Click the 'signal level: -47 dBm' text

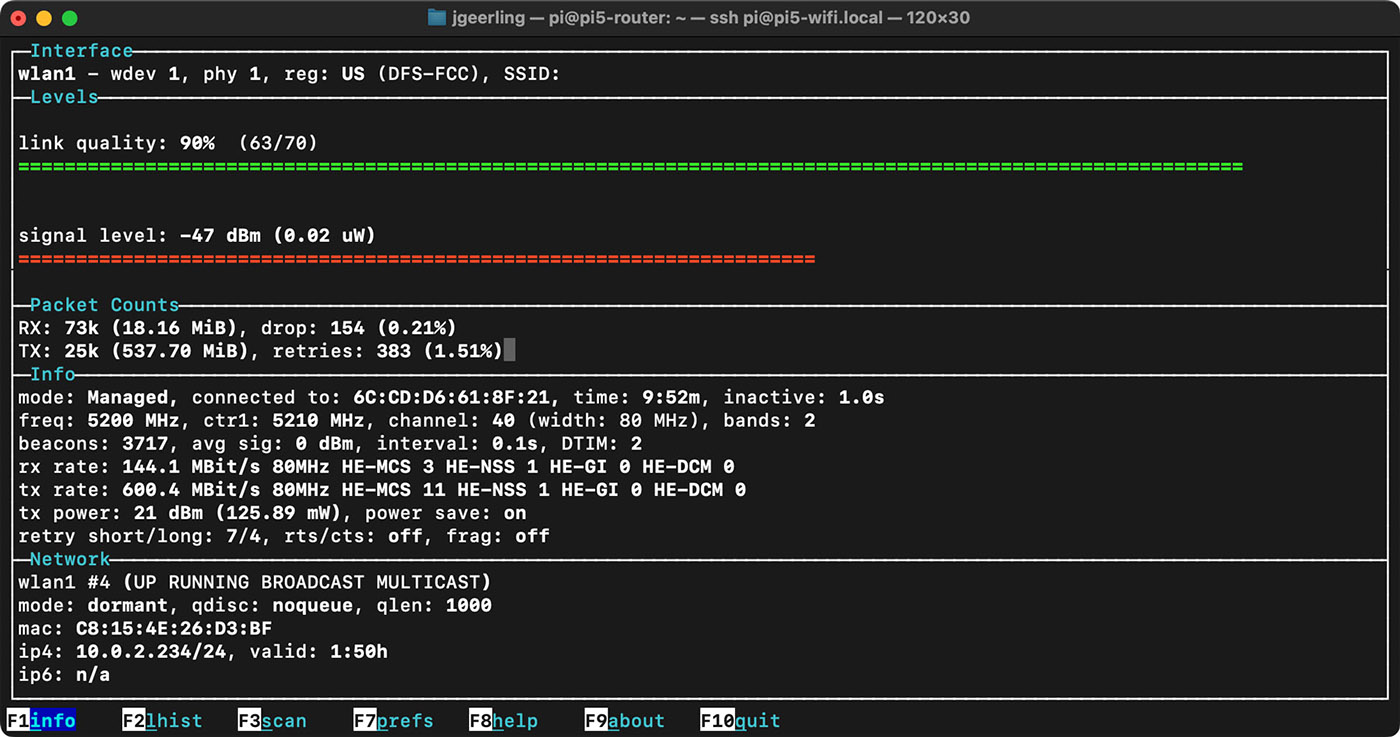tap(139, 236)
